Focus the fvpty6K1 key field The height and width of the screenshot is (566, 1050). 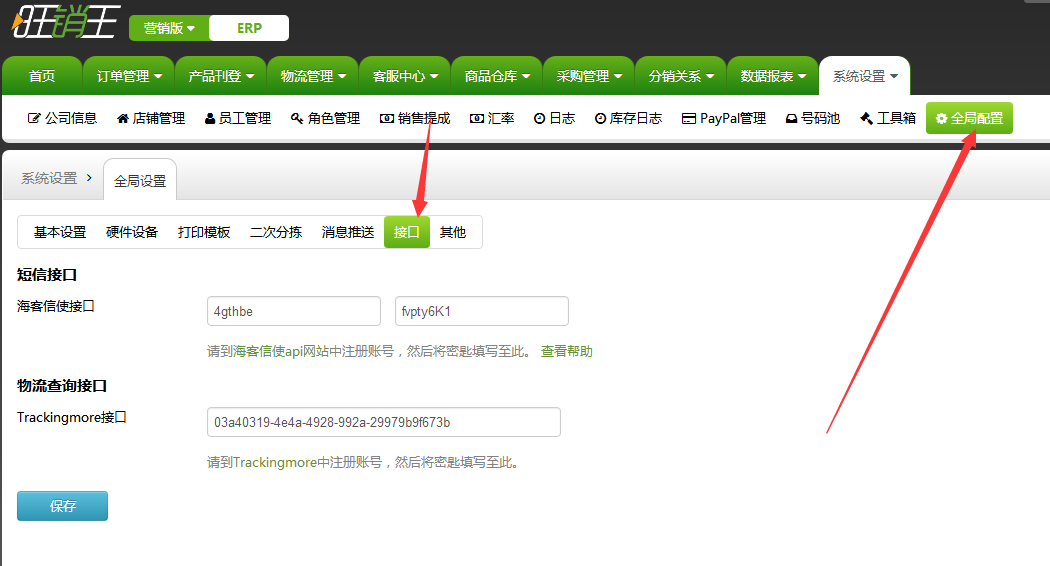point(481,311)
